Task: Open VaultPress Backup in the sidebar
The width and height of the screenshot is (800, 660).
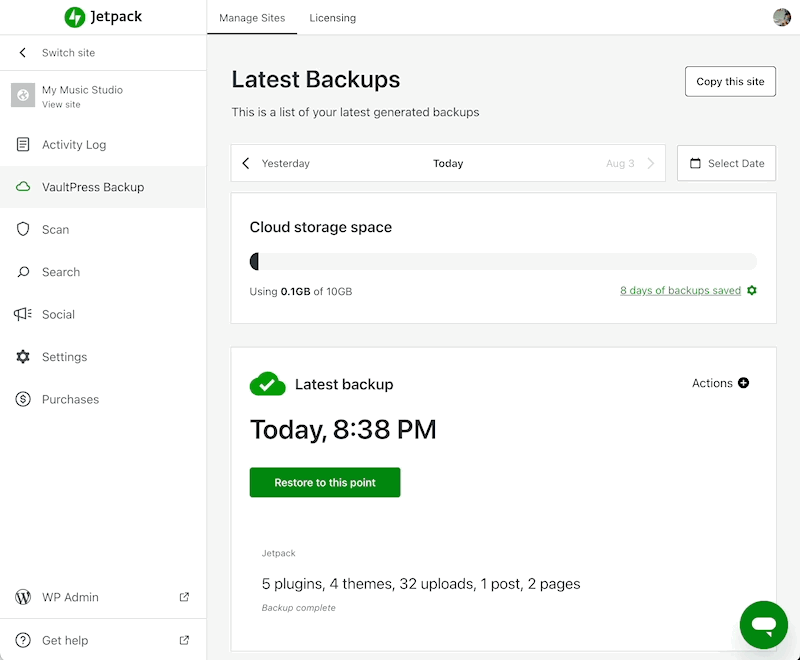Action: [x=93, y=187]
